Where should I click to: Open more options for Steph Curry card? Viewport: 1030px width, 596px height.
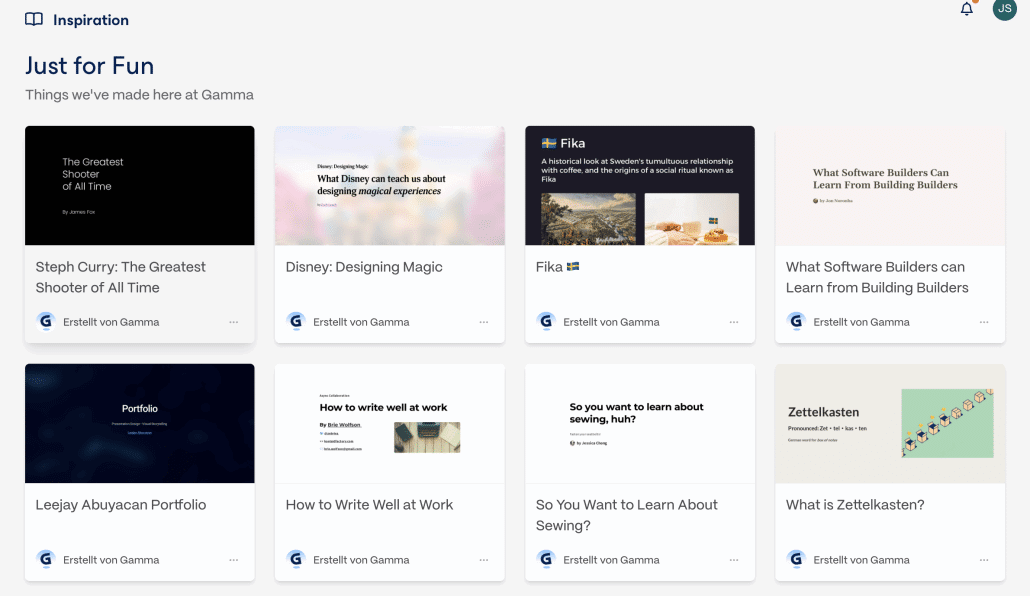click(234, 322)
